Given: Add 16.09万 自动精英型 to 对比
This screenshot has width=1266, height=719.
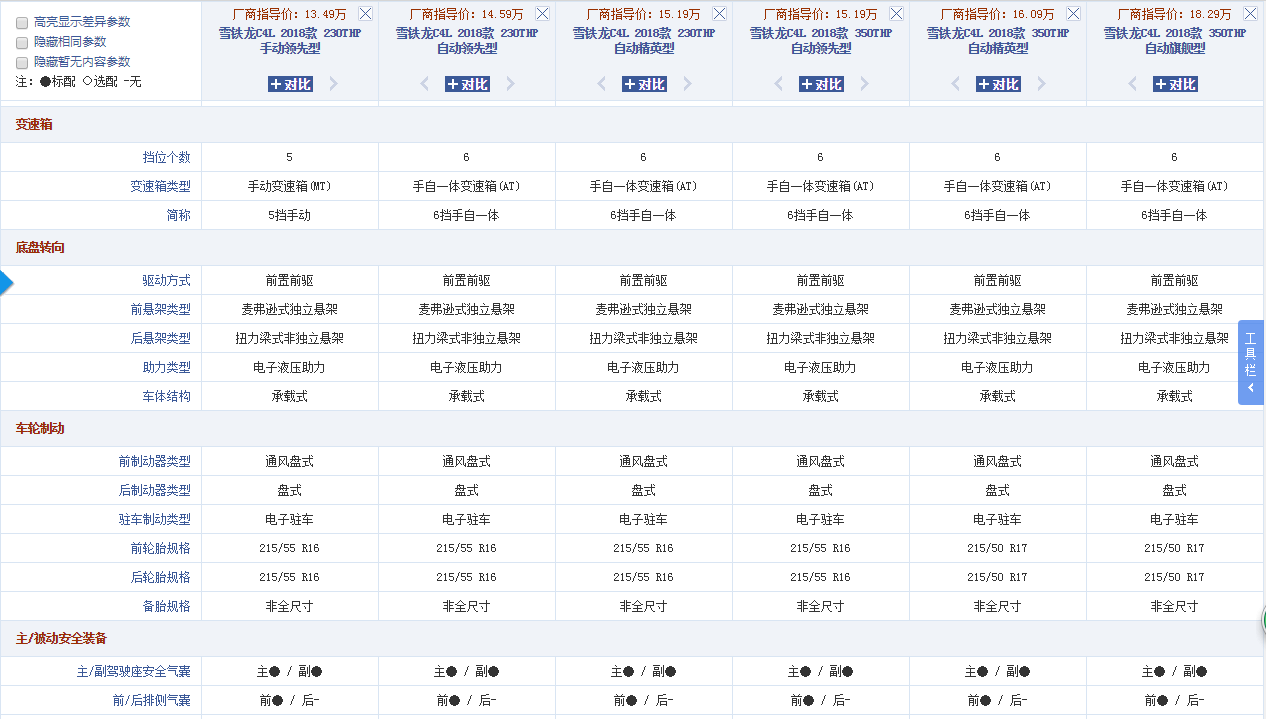Looking at the screenshot, I should pos(998,84).
